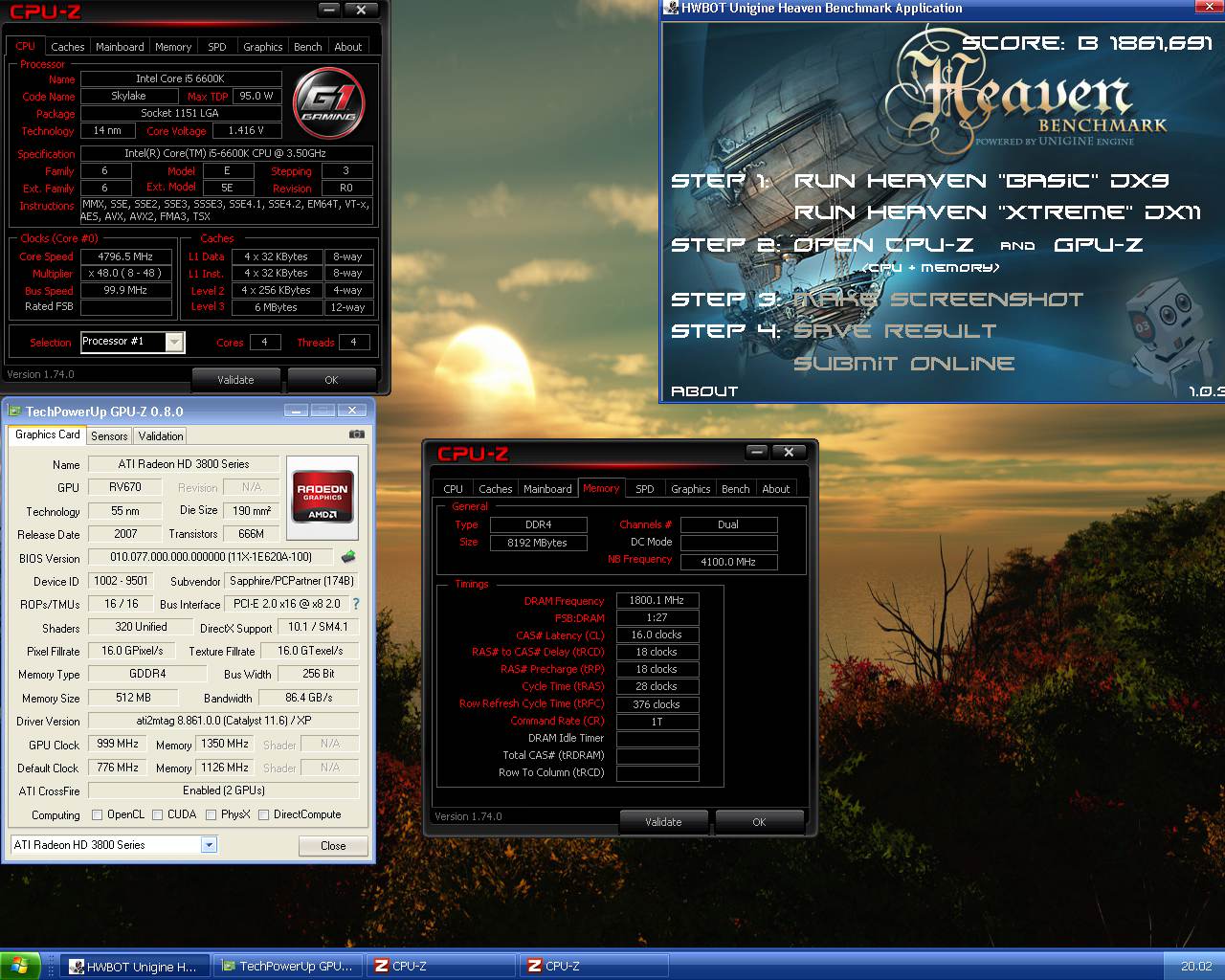Open SPD tab in memory CPU-Z window
Screen dimensions: 1225x980
click(x=645, y=489)
